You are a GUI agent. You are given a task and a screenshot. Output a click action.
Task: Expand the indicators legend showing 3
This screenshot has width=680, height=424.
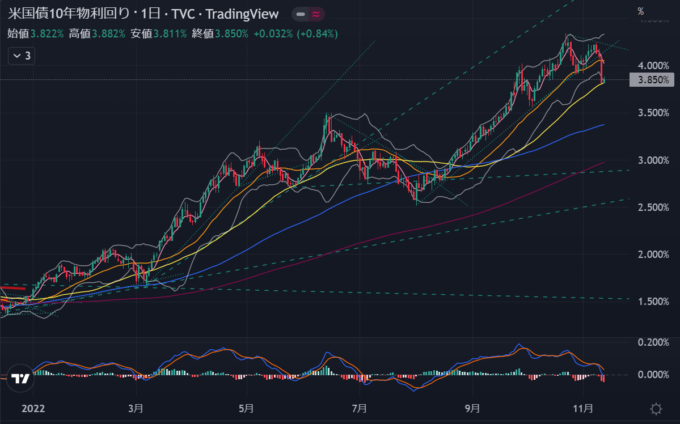pyautogui.click(x=19, y=57)
